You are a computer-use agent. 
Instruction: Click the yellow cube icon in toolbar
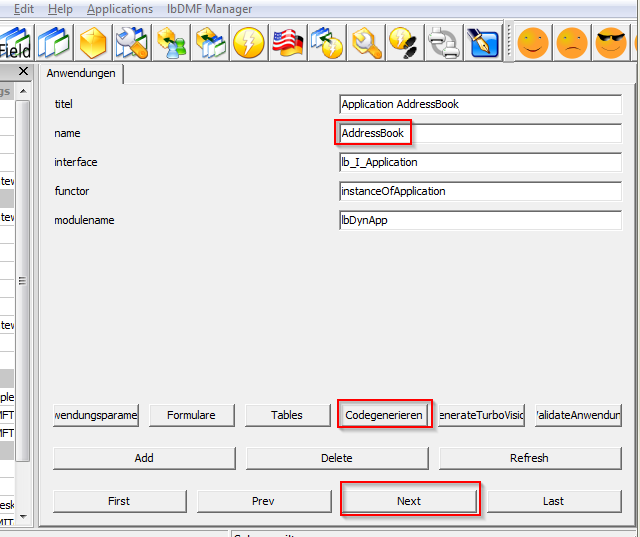93,43
